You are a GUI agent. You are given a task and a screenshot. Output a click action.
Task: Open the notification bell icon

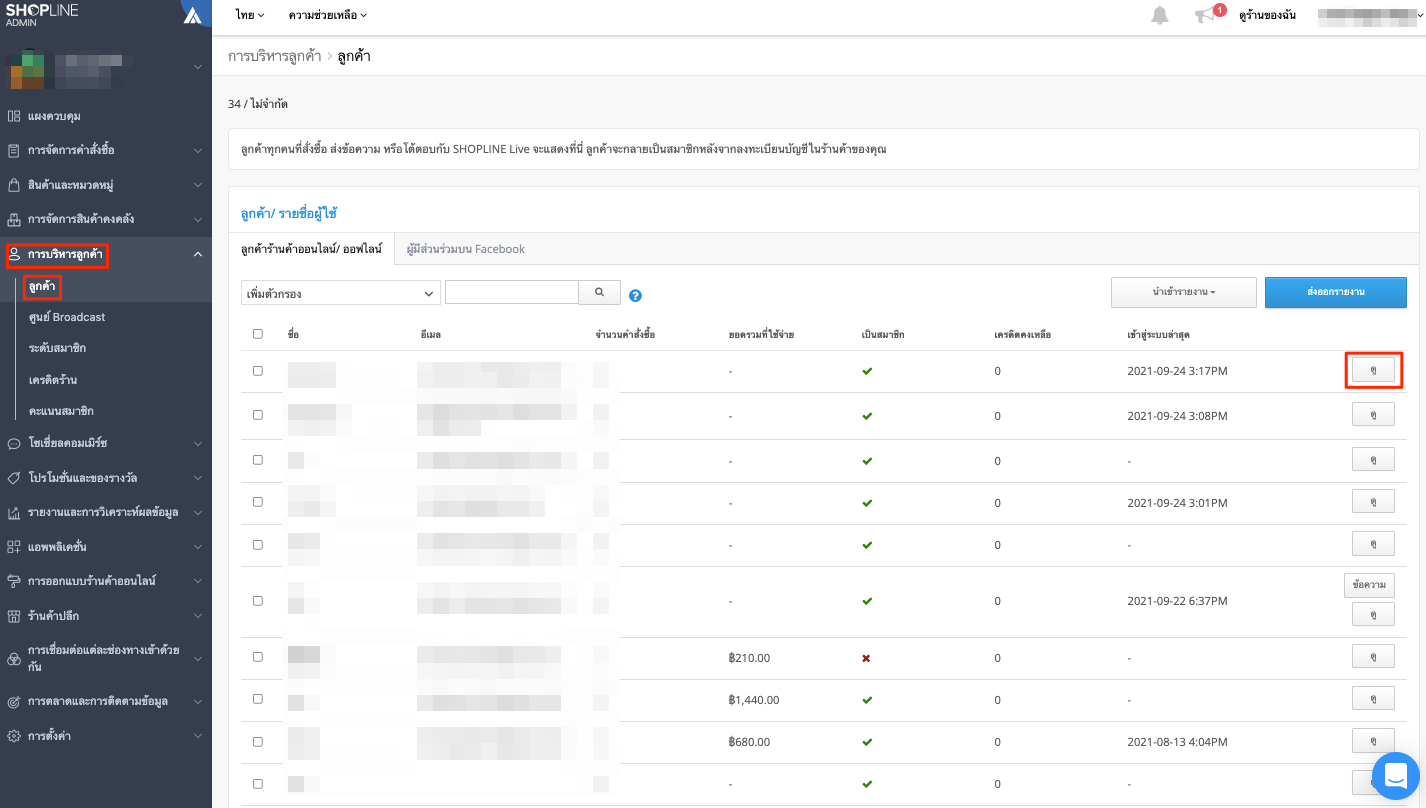(x=1160, y=15)
